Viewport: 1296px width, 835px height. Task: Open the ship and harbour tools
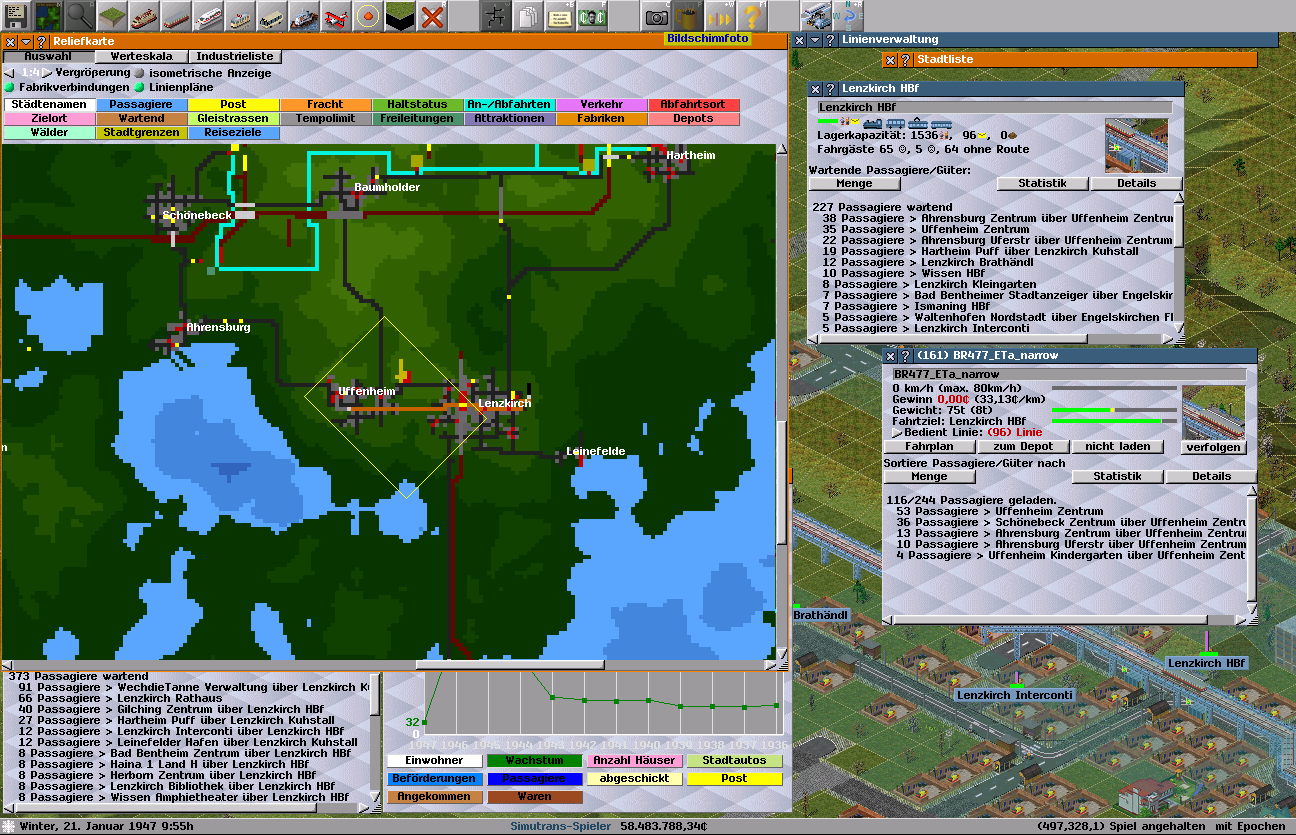pos(304,16)
